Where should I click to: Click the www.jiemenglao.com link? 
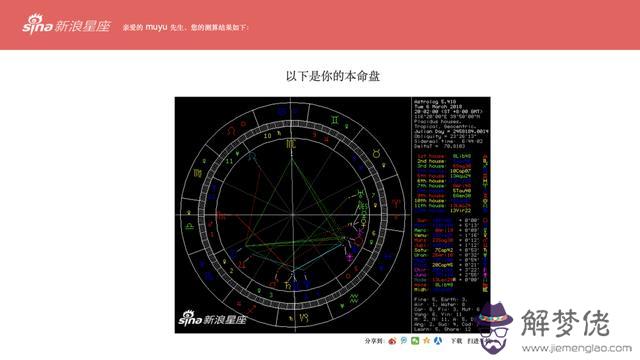(x=577, y=348)
